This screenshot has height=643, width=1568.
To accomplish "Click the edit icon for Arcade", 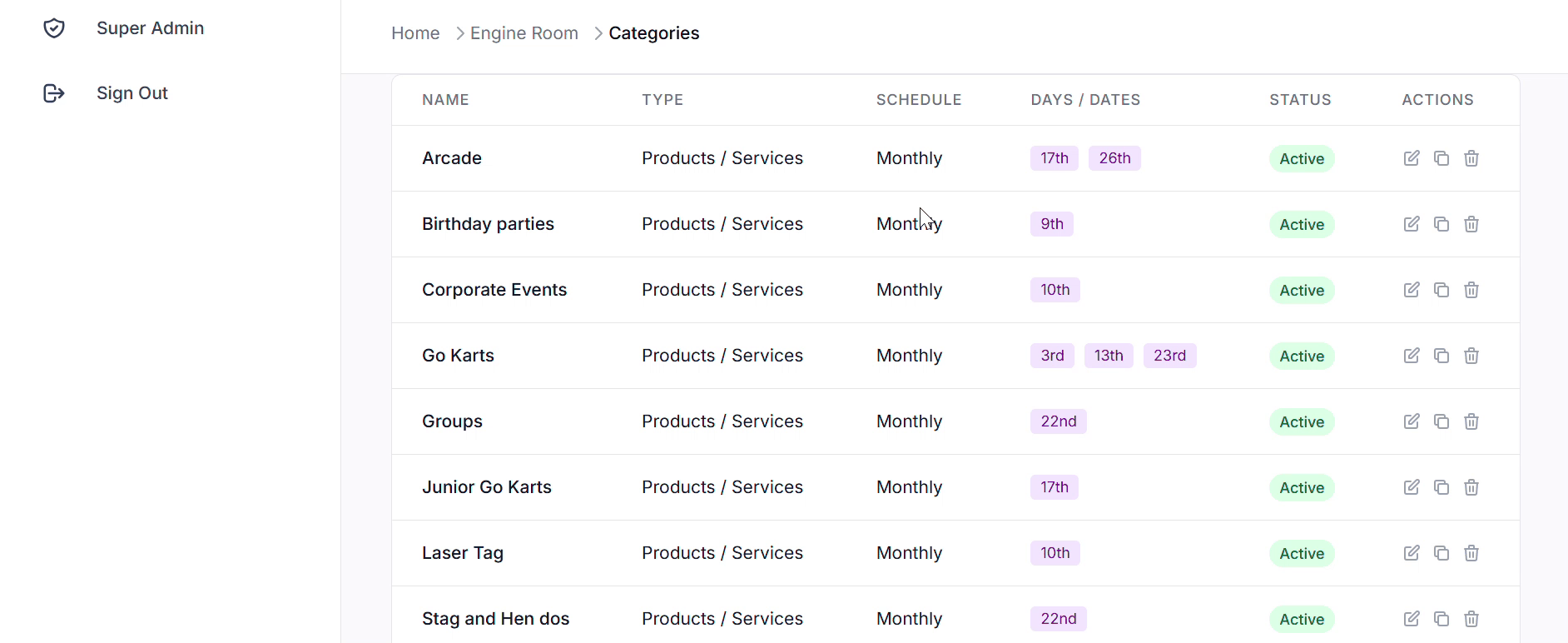I will click(1412, 158).
